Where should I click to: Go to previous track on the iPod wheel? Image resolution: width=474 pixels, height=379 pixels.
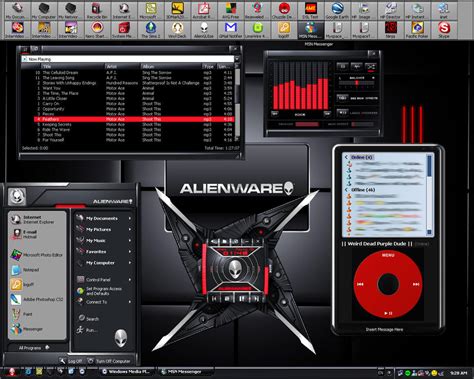tap(360, 284)
